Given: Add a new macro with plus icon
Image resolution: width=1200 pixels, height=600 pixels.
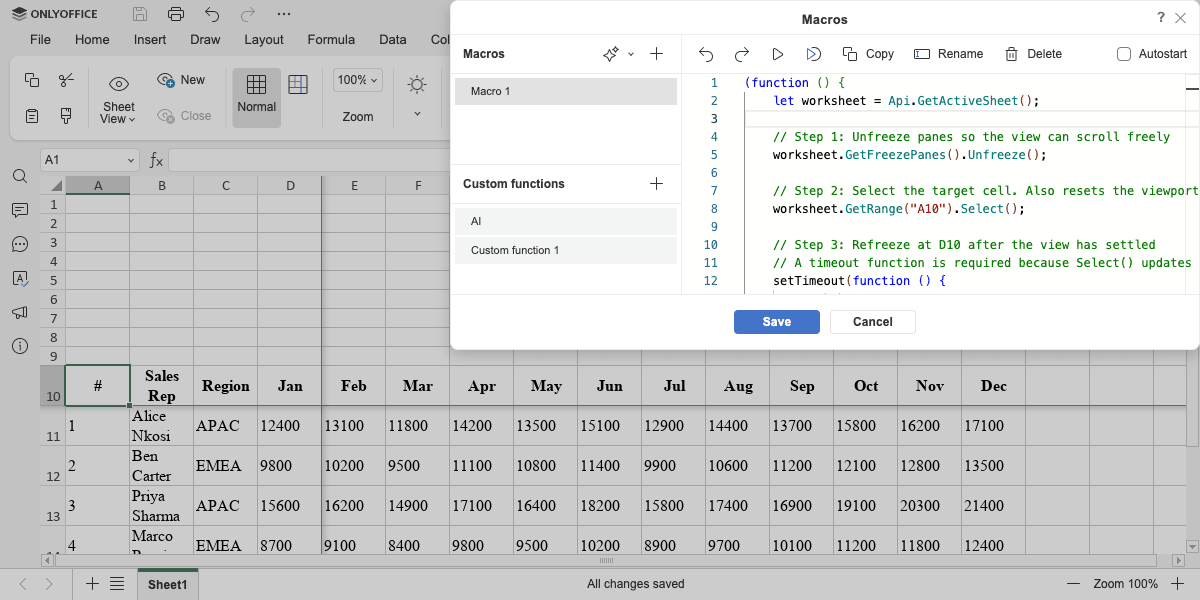Looking at the screenshot, I should point(656,54).
